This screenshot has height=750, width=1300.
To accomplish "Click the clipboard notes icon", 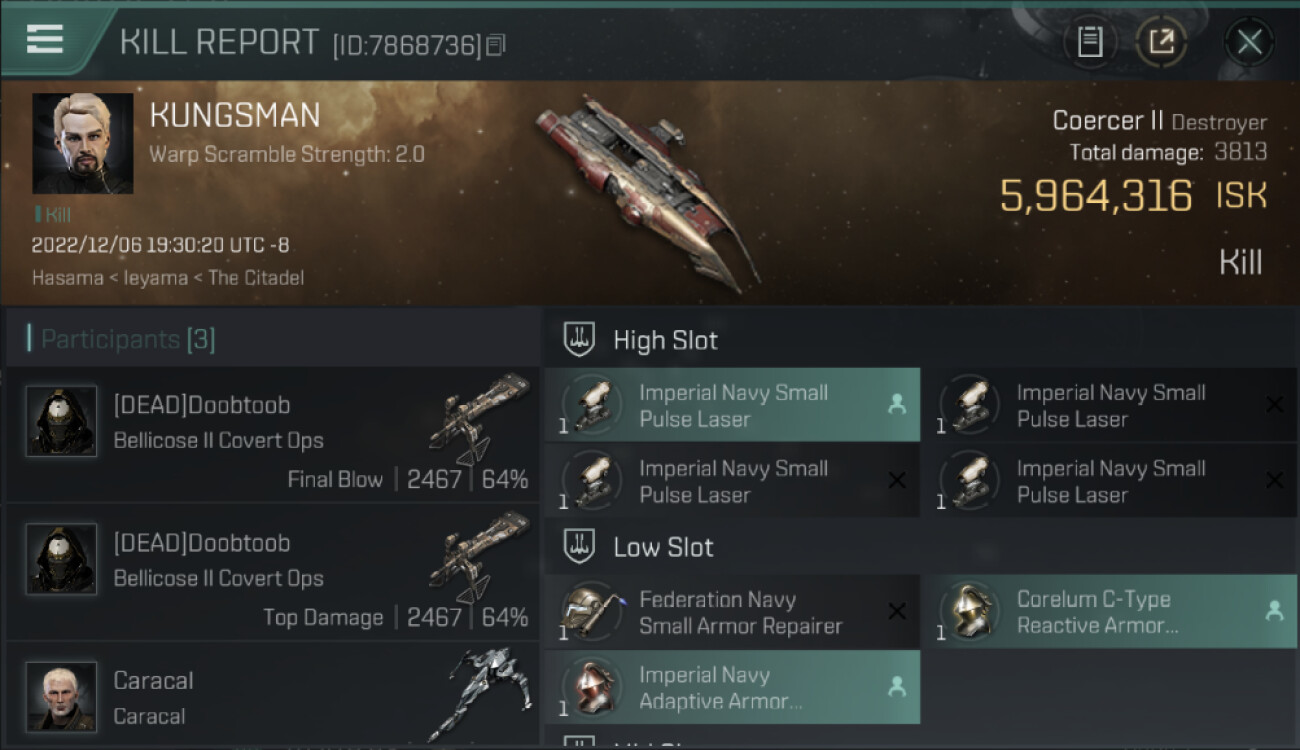I will pos(1089,42).
